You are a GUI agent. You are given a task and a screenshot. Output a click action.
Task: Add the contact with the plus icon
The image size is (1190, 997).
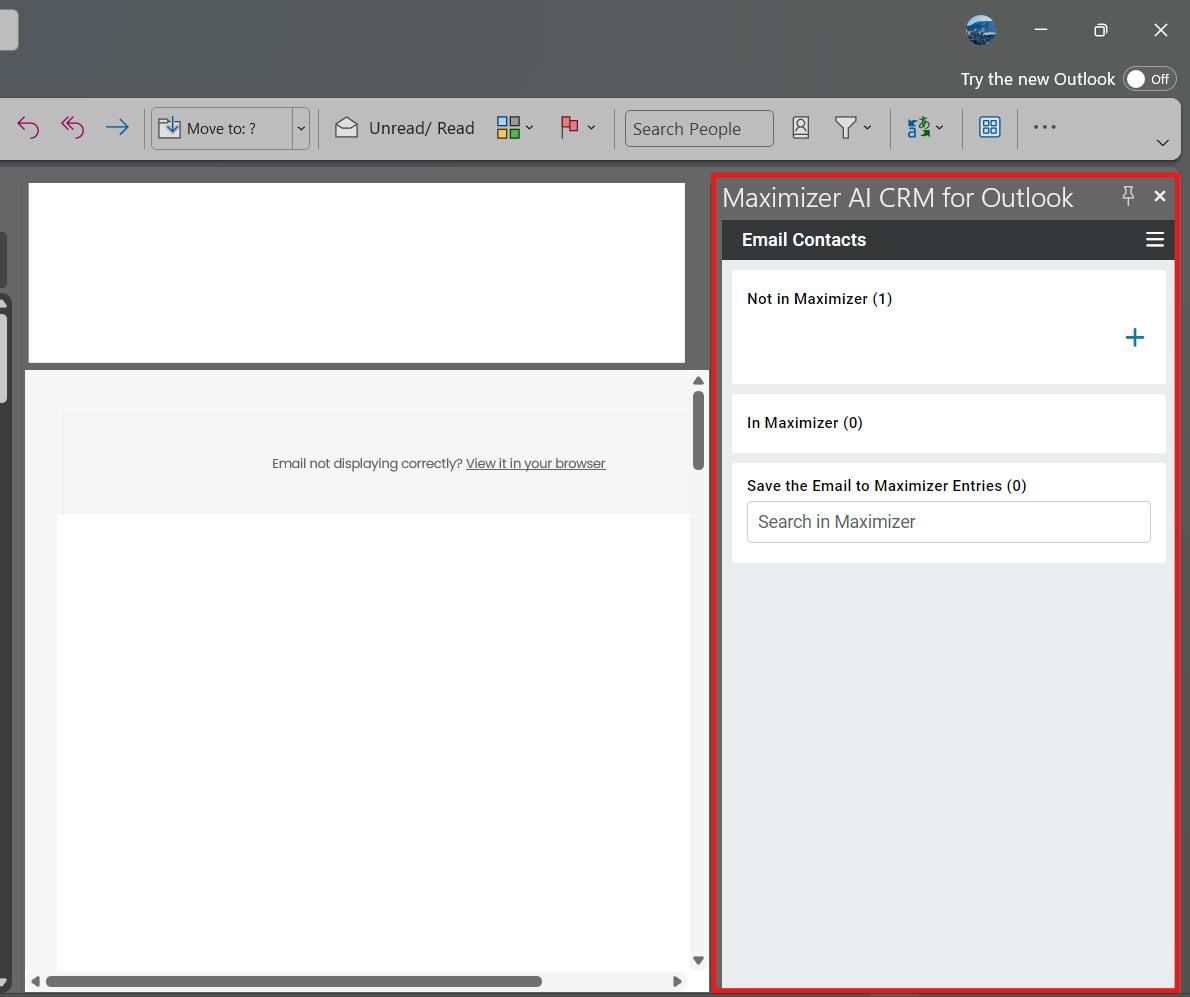click(x=1135, y=338)
